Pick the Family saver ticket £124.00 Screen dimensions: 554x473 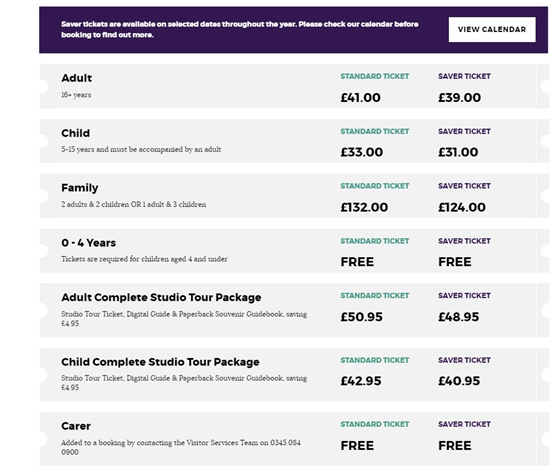(x=462, y=207)
